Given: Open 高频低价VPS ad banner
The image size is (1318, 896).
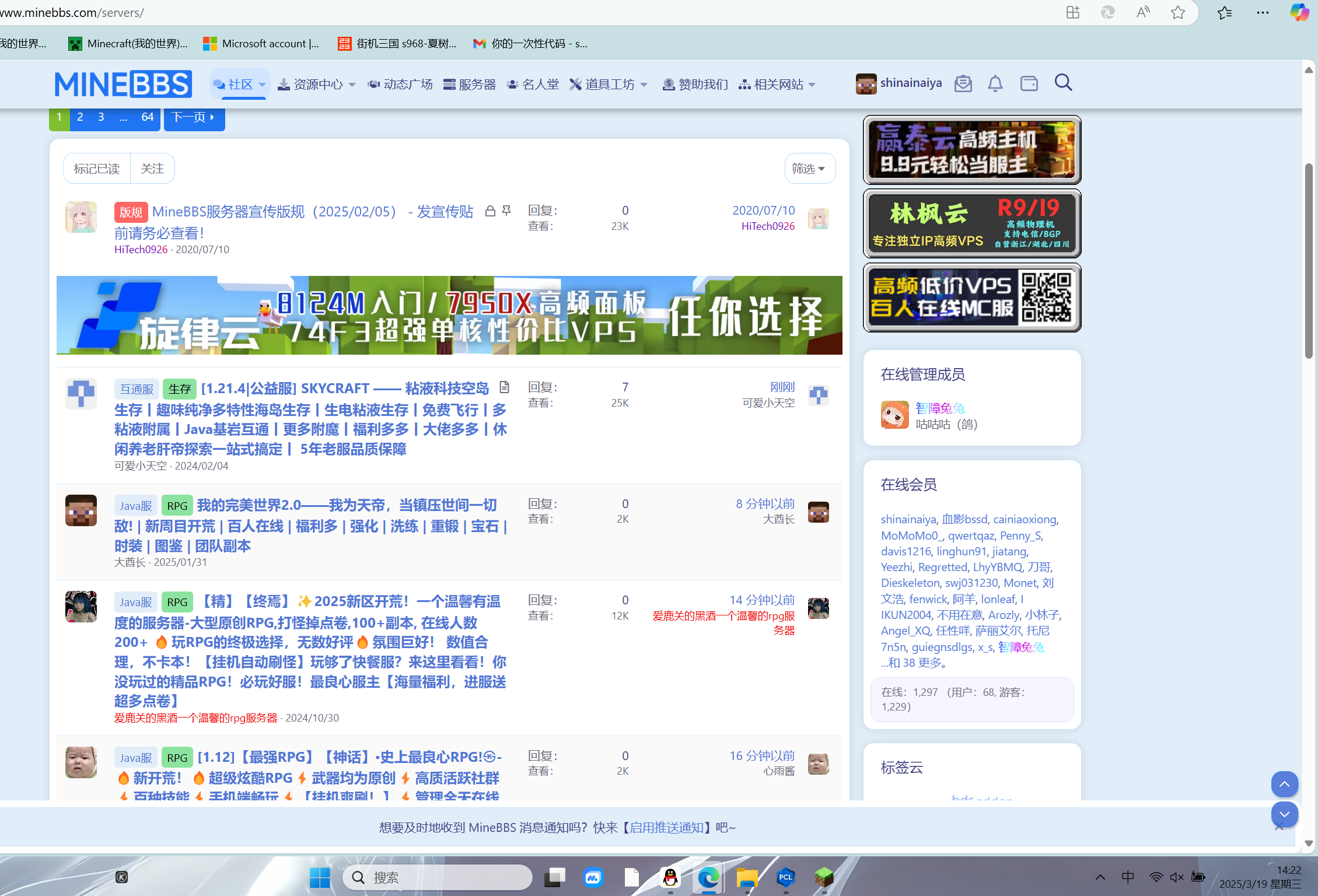Looking at the screenshot, I should point(972,297).
